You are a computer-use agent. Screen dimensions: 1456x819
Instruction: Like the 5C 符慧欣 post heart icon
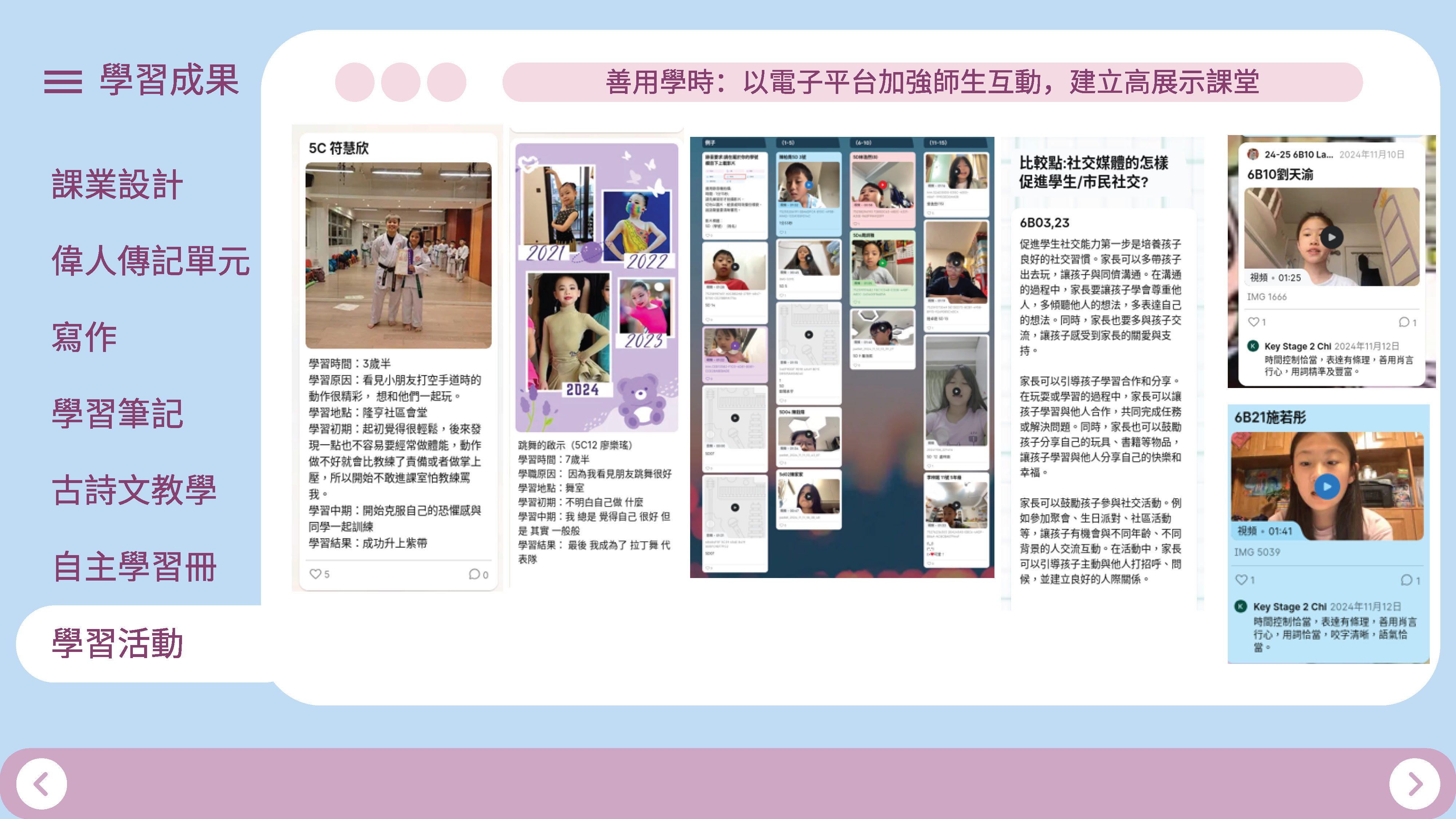pos(315,574)
